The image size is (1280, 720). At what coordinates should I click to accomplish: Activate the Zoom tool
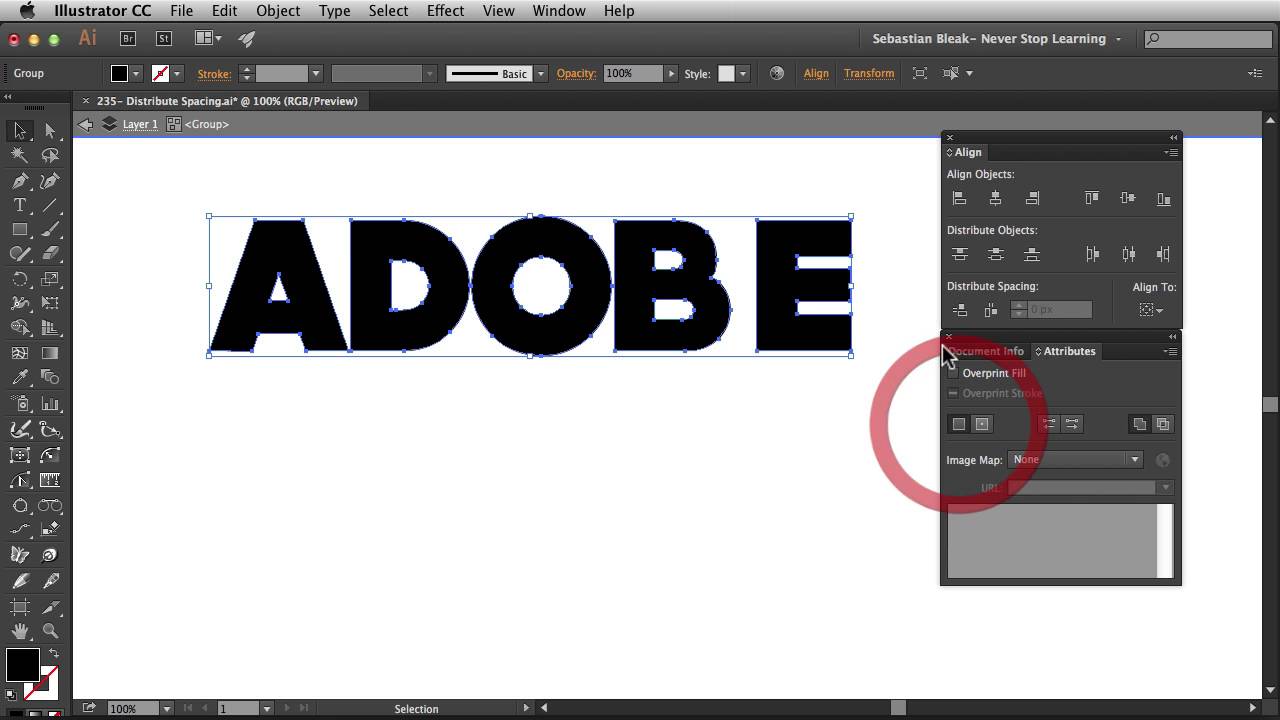(x=50, y=631)
